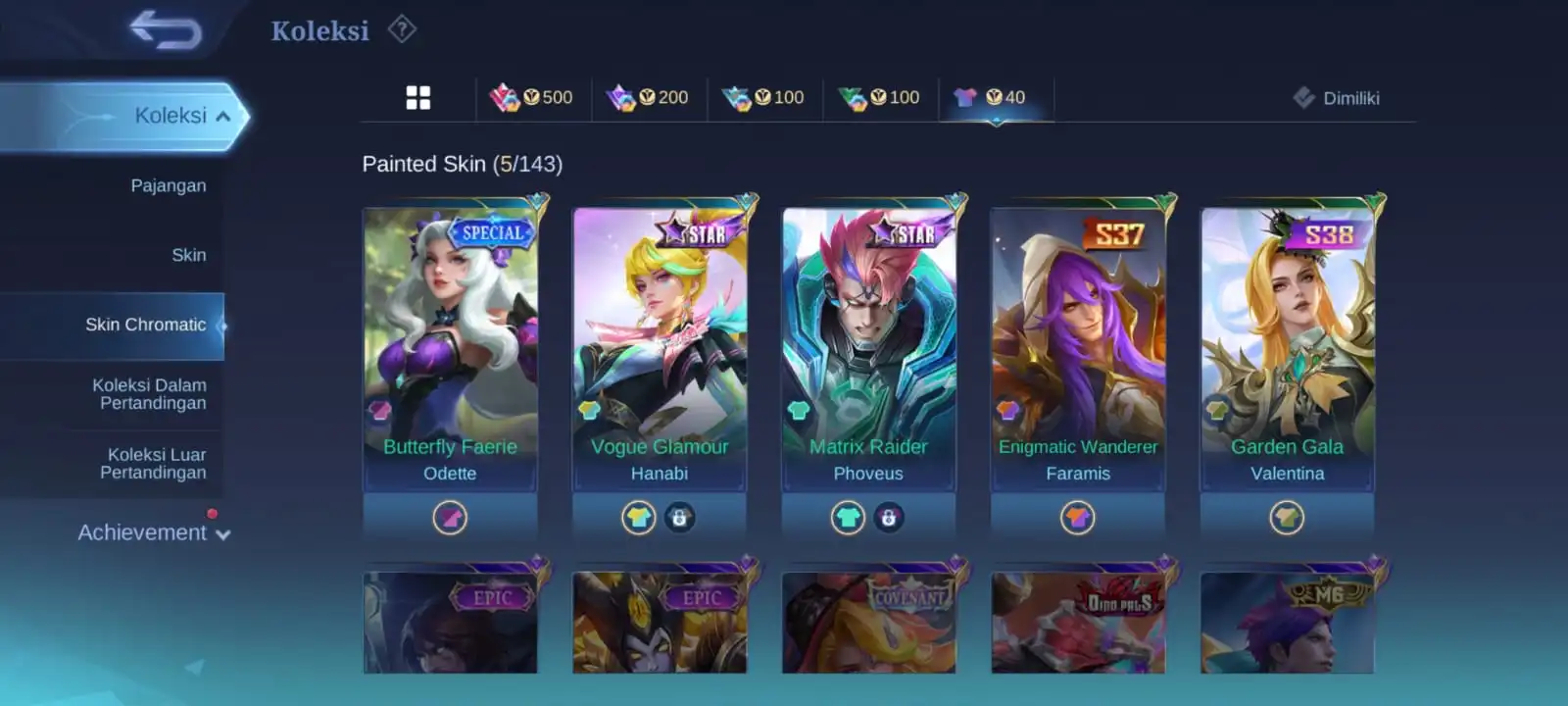Viewport: 1568px width, 706px height.
Task: Select the grid view all-filter icon
Action: [x=418, y=97]
